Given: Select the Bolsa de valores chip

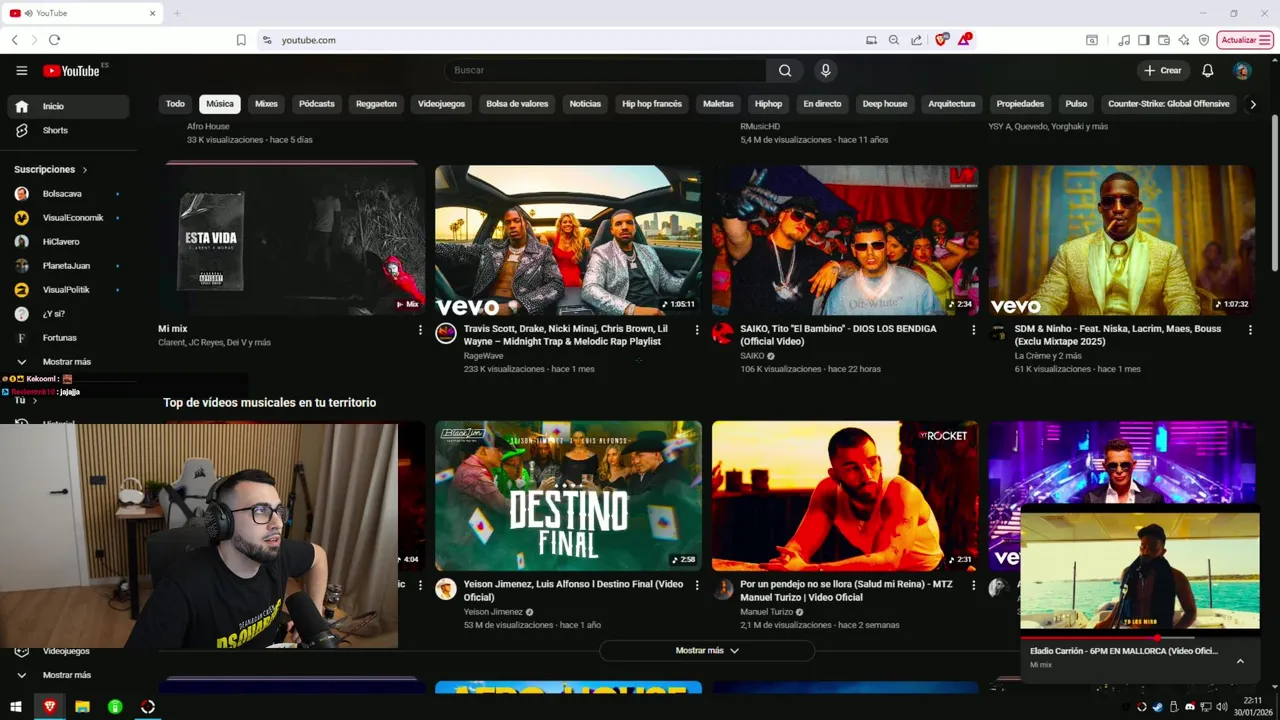Looking at the screenshot, I should click(517, 104).
